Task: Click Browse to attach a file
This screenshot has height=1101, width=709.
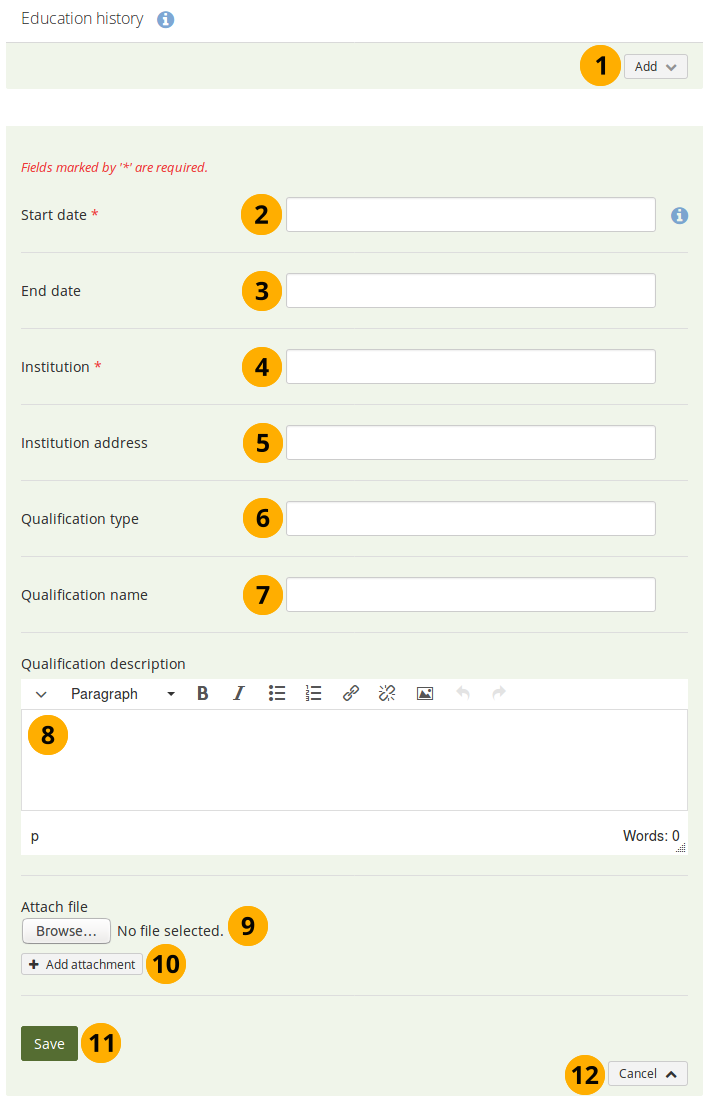Action: pyautogui.click(x=66, y=931)
